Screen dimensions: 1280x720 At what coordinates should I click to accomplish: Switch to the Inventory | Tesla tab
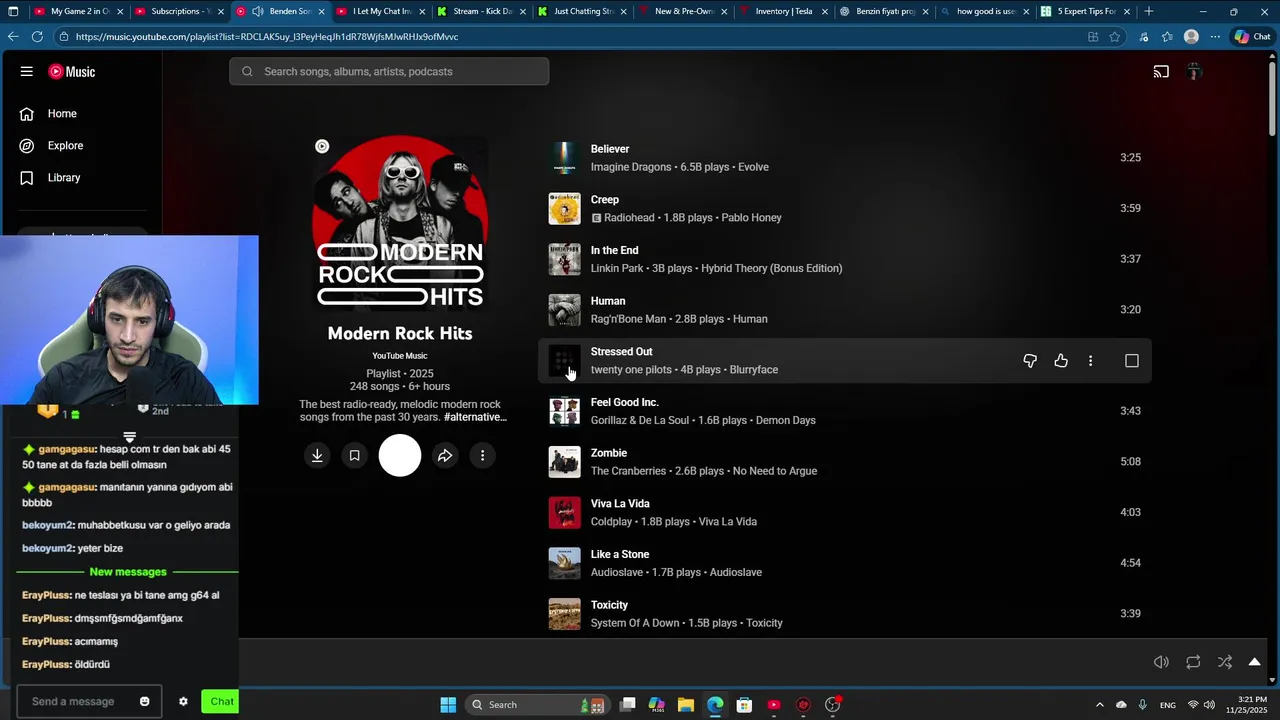(784, 12)
